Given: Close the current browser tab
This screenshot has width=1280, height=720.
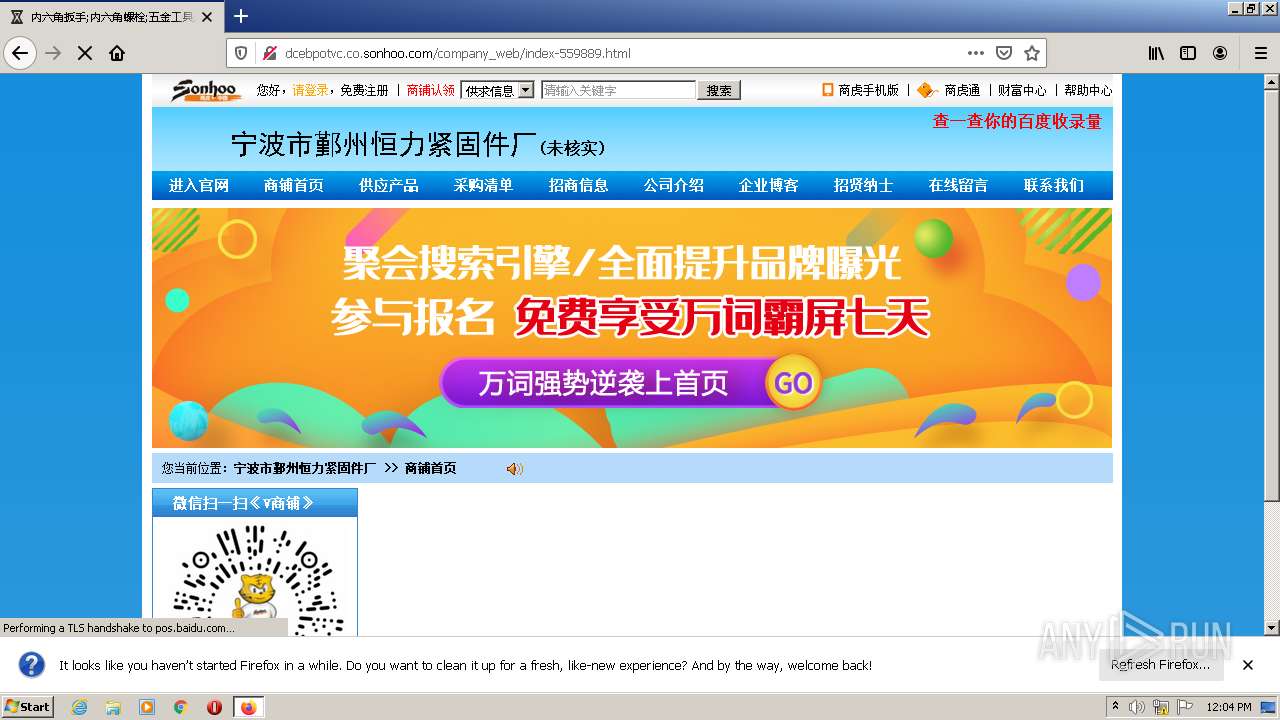Looking at the screenshot, I should pyautogui.click(x=207, y=17).
